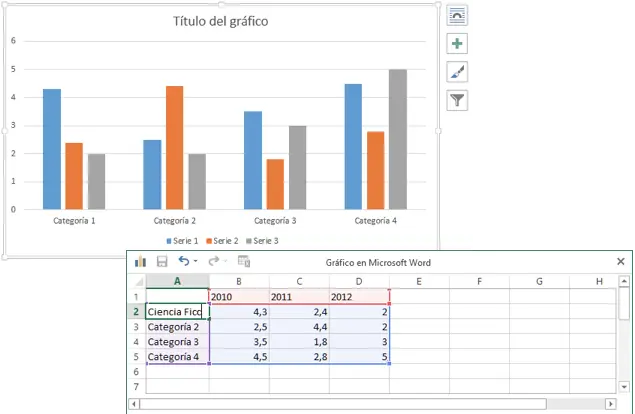This screenshot has height=414, width=635.
Task: Open Chart Styles paintbrush button
Action: pos(457,72)
